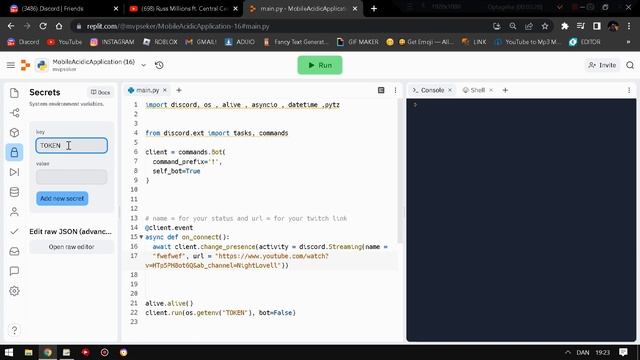Open the Debugger sidebar icon
The width and height of the screenshot is (640, 360).
(14, 172)
